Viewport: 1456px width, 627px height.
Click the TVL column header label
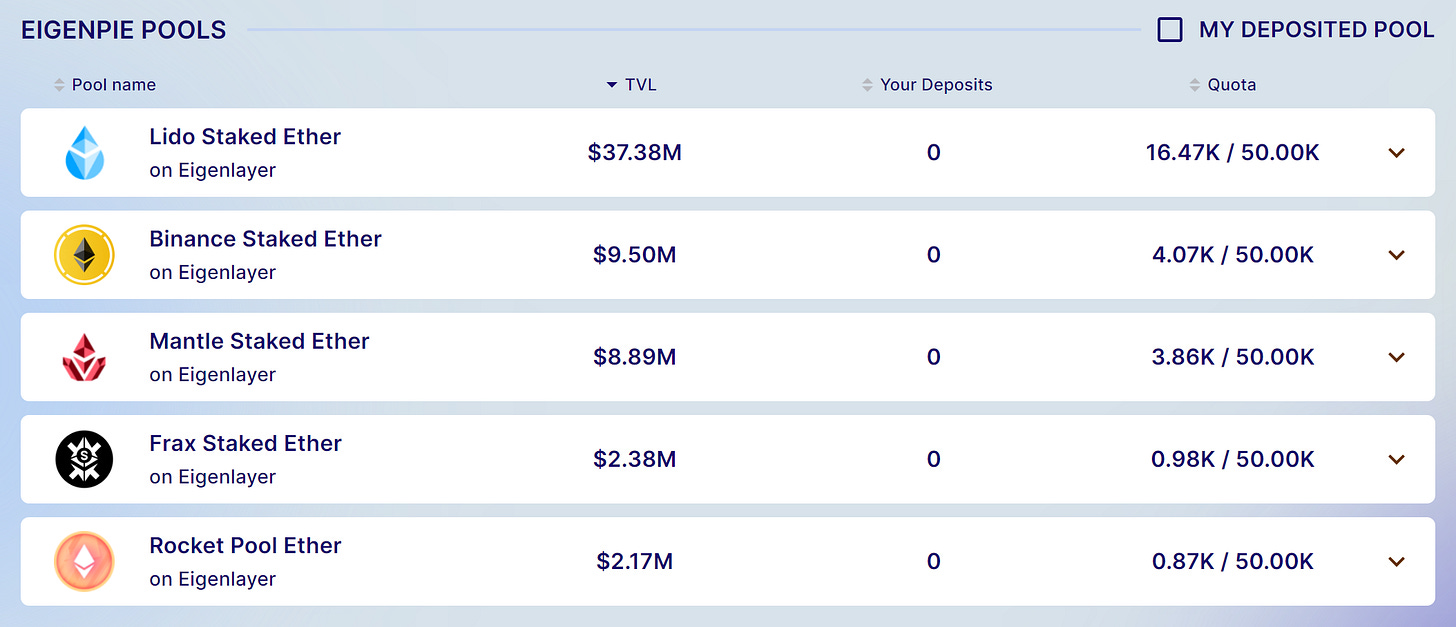641,85
